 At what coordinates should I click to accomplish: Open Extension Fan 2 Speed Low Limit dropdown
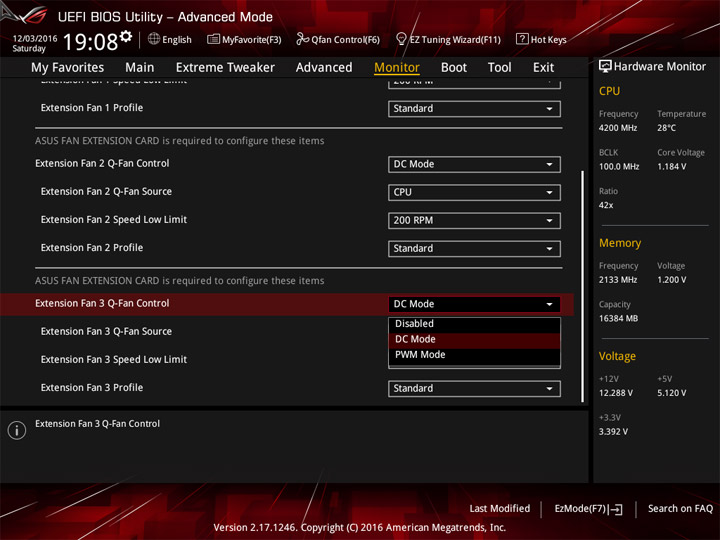click(474, 220)
